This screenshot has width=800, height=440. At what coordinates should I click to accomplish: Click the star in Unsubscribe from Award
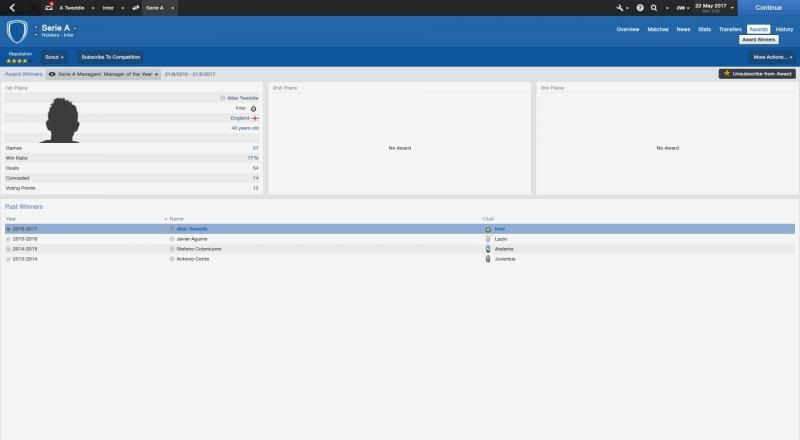(727, 74)
